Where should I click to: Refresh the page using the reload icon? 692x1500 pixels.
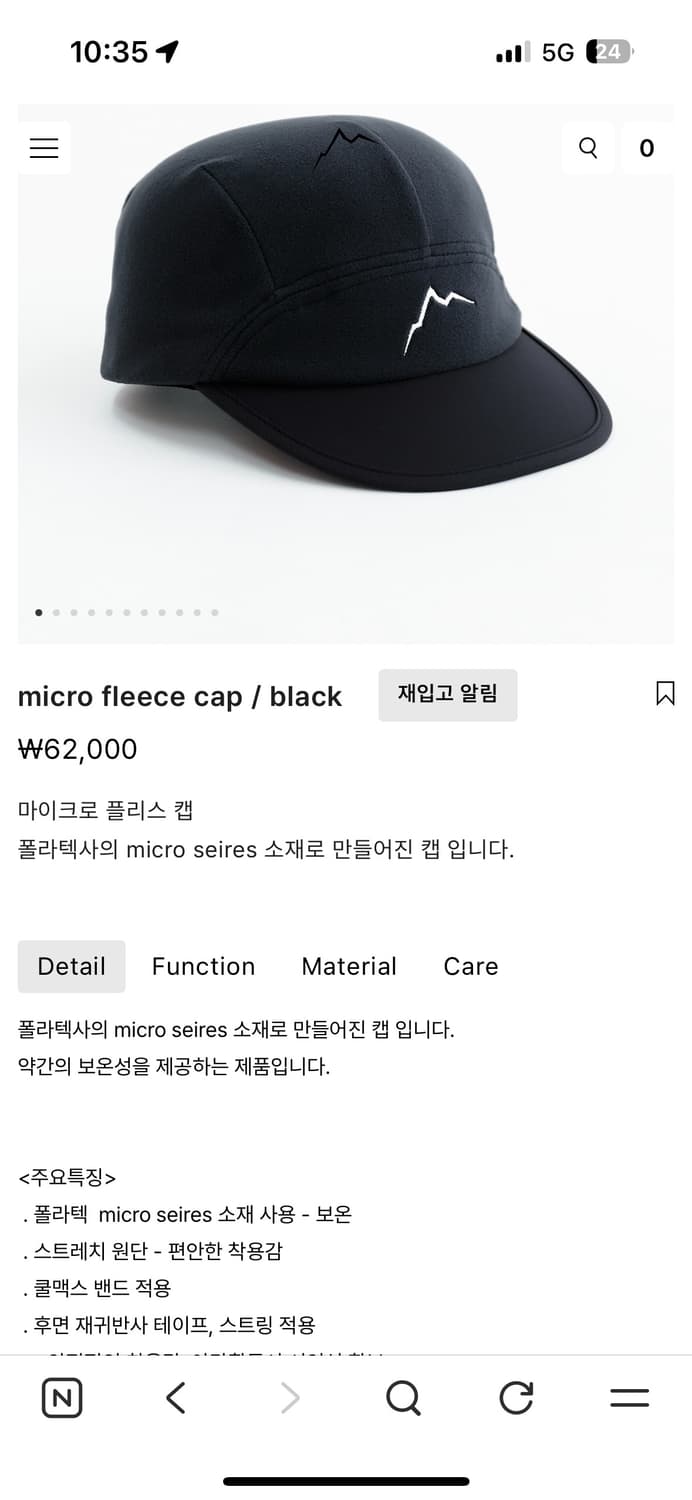(x=515, y=1397)
